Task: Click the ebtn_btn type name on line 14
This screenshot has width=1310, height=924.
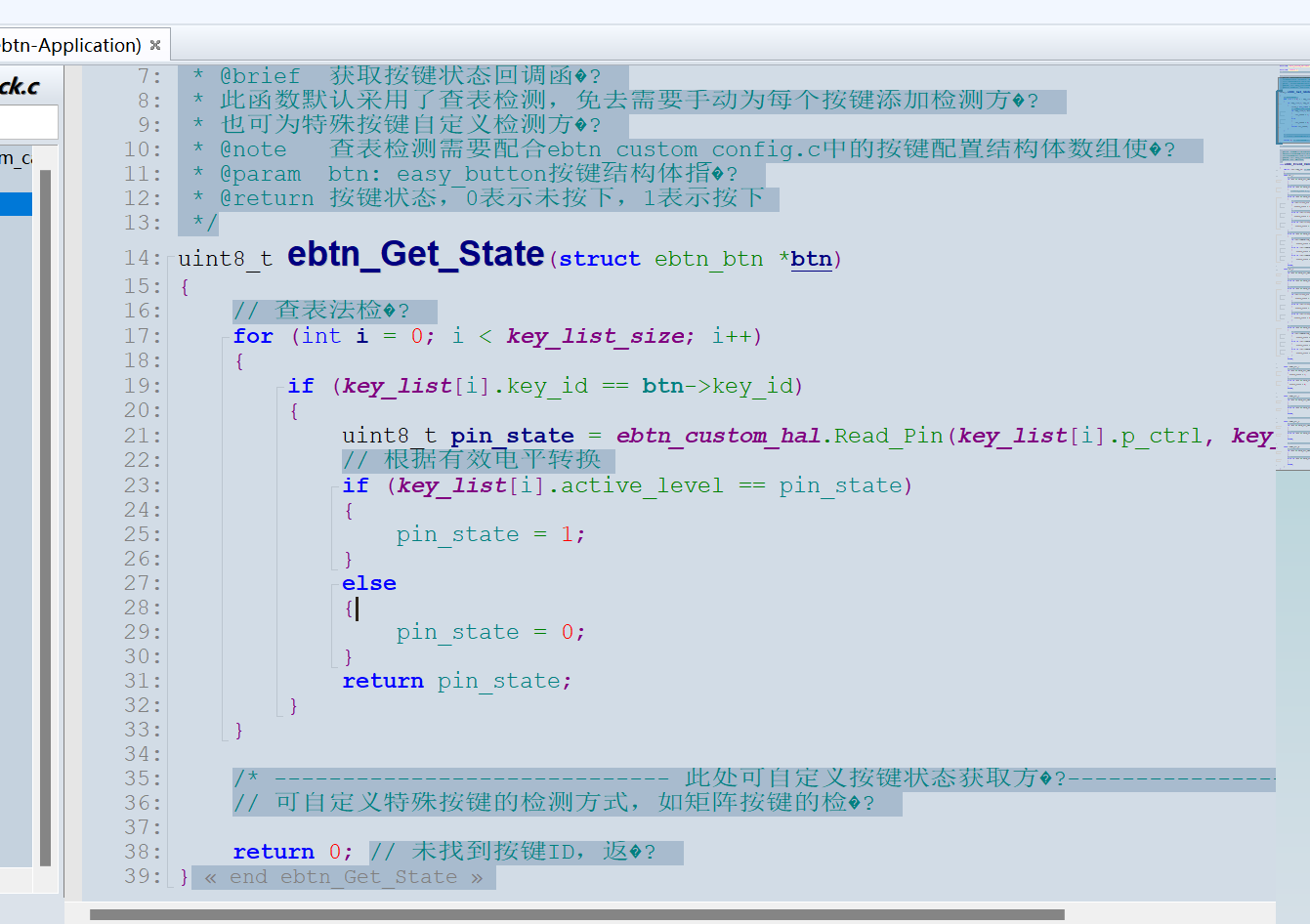Action: pyautogui.click(x=708, y=259)
